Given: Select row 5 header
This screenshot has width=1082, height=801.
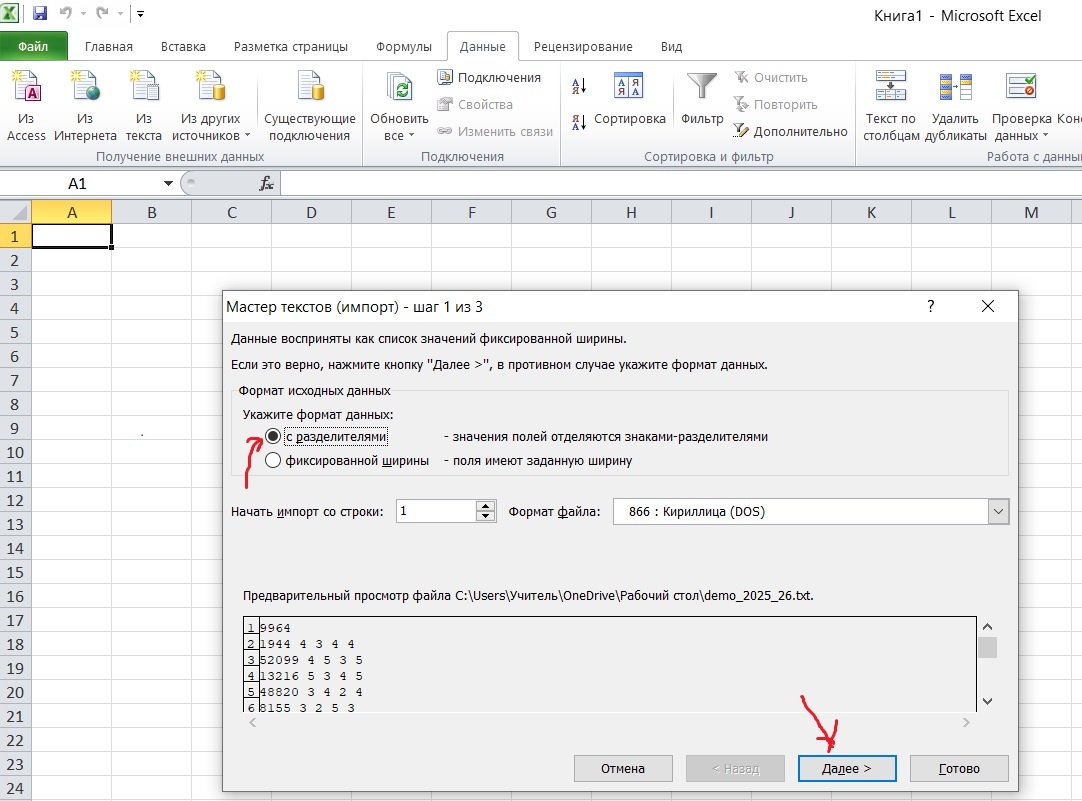Looking at the screenshot, I should tap(15, 333).
